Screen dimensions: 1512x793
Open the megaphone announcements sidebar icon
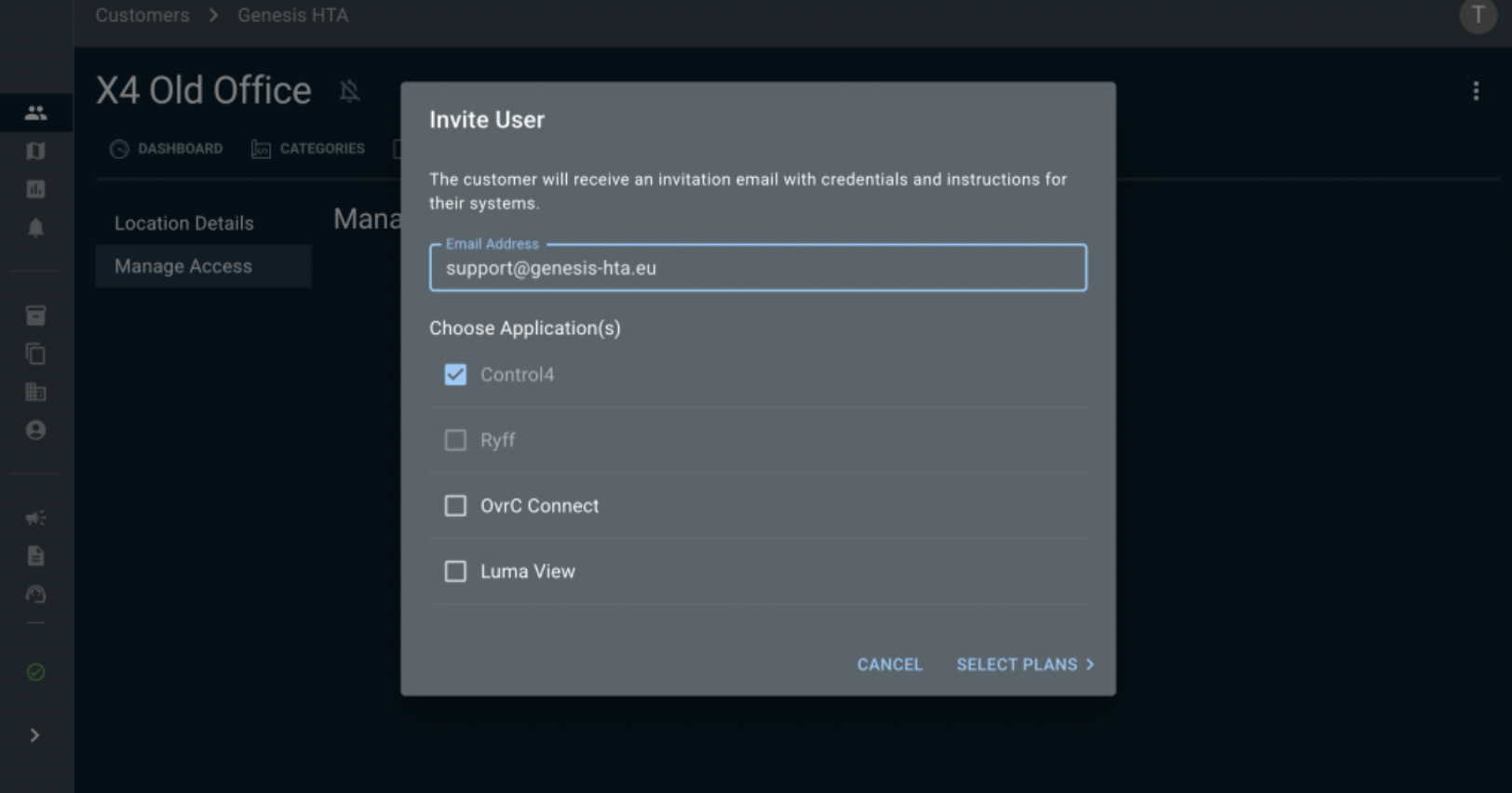pyautogui.click(x=36, y=517)
